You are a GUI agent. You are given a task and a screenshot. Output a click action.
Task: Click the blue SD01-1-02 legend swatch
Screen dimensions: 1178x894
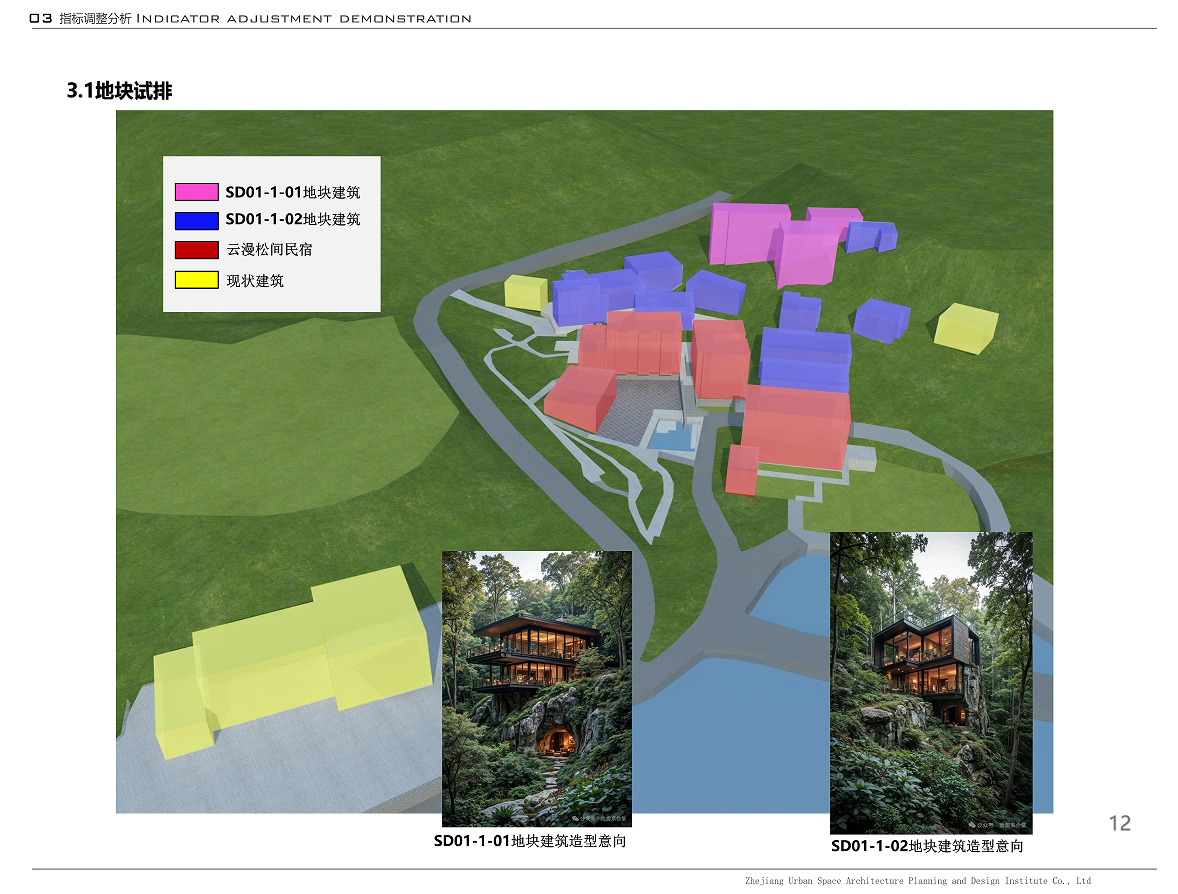pyautogui.click(x=196, y=220)
